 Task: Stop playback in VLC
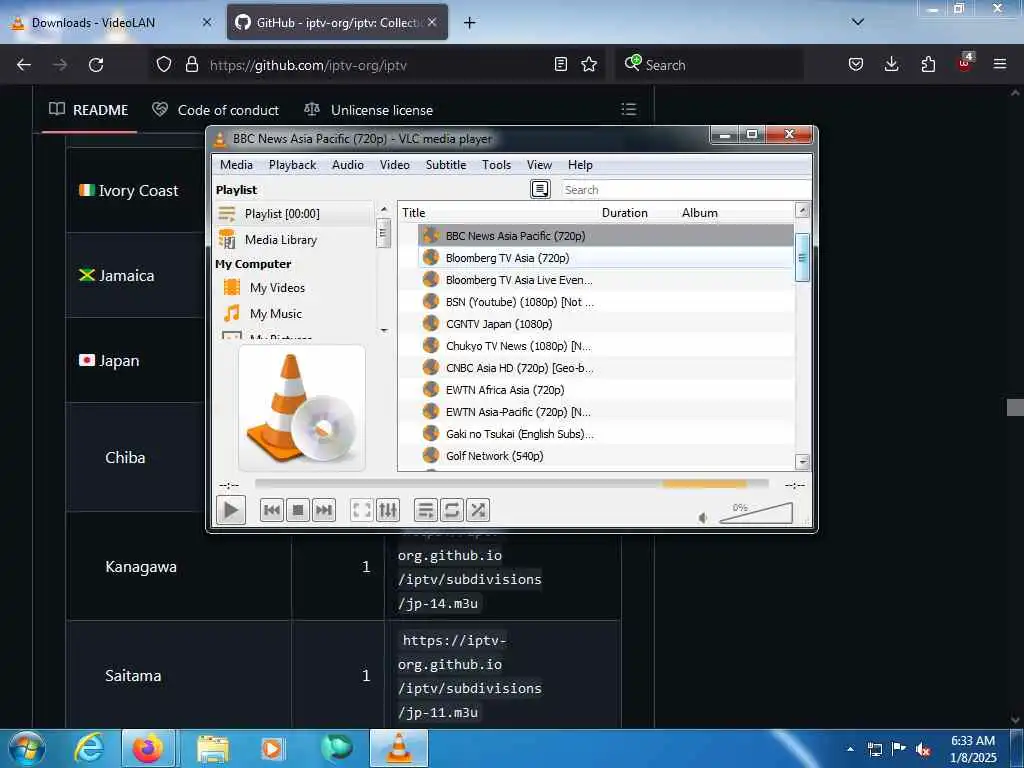point(298,510)
